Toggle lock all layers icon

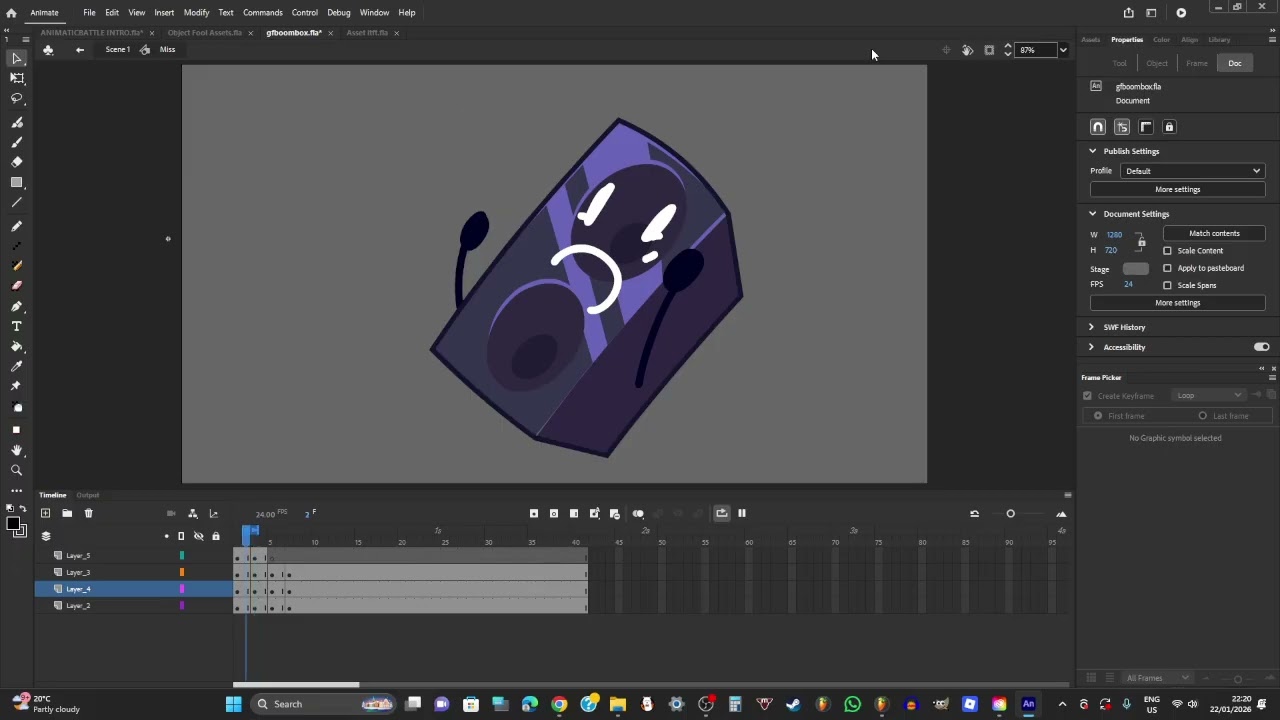point(215,537)
